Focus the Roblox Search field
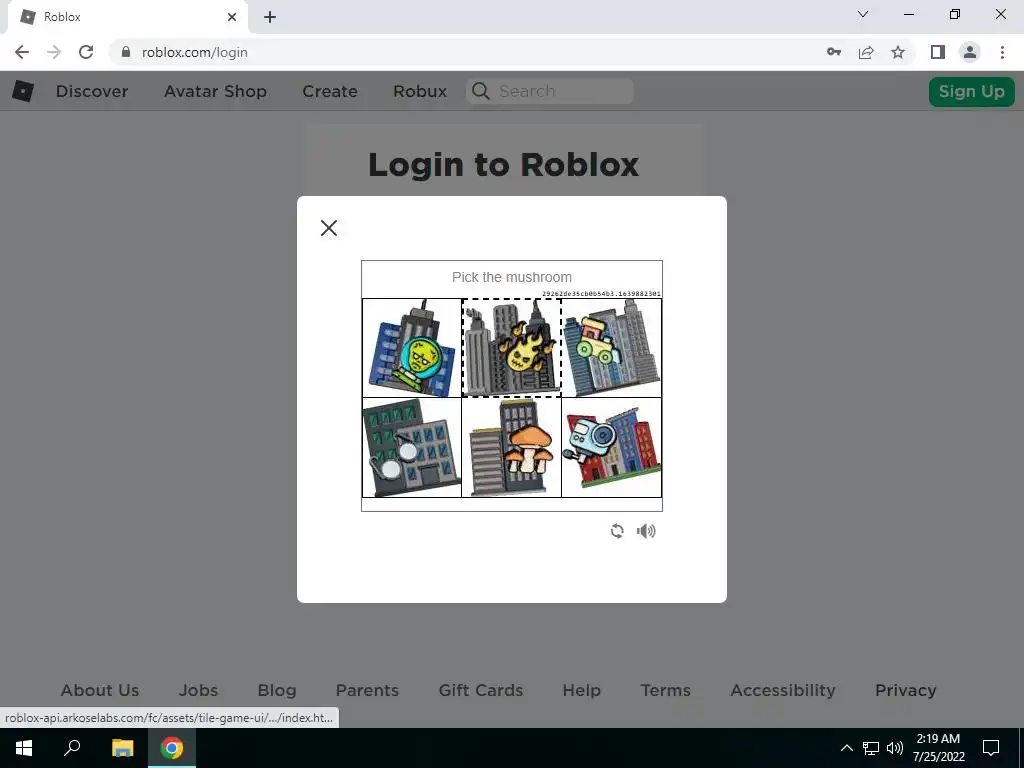 pos(550,91)
